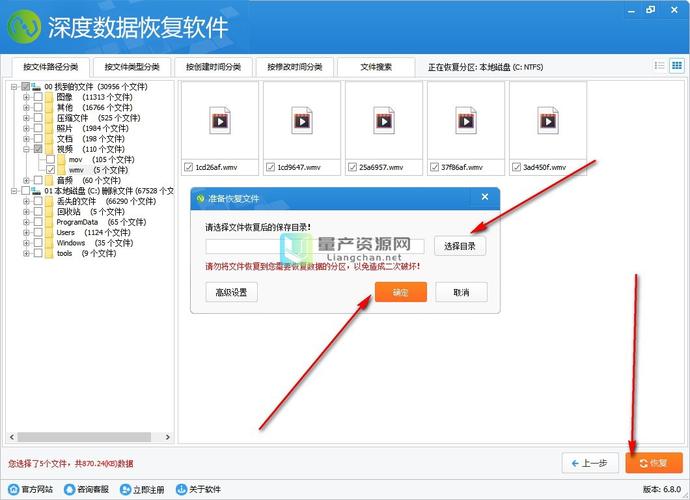Expand the Windows tree node
The width and height of the screenshot is (690, 500).
(x=26, y=243)
